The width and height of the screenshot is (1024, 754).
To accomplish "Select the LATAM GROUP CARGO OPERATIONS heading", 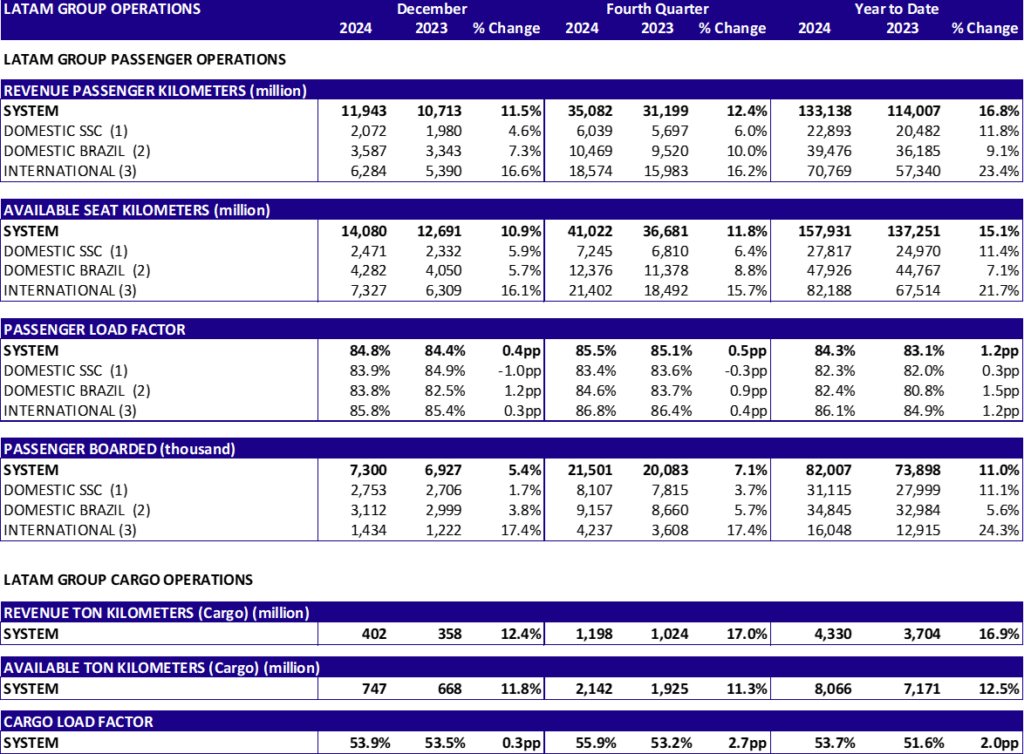I will click(x=128, y=580).
